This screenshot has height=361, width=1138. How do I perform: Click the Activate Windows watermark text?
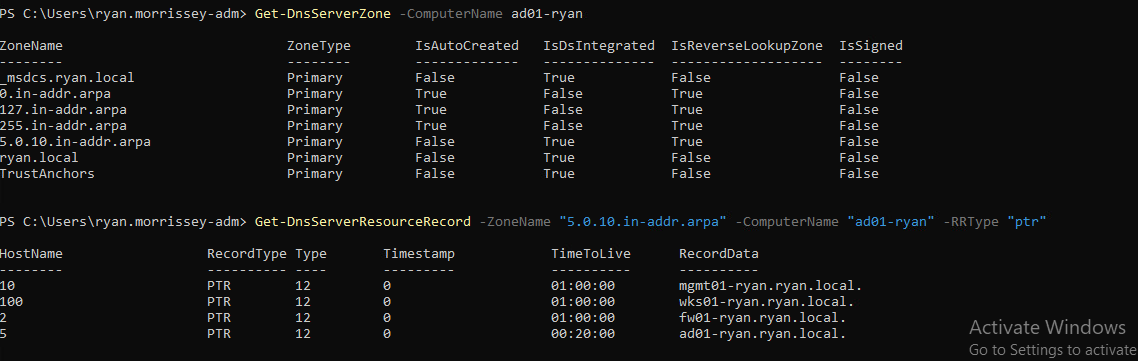(x=1047, y=326)
